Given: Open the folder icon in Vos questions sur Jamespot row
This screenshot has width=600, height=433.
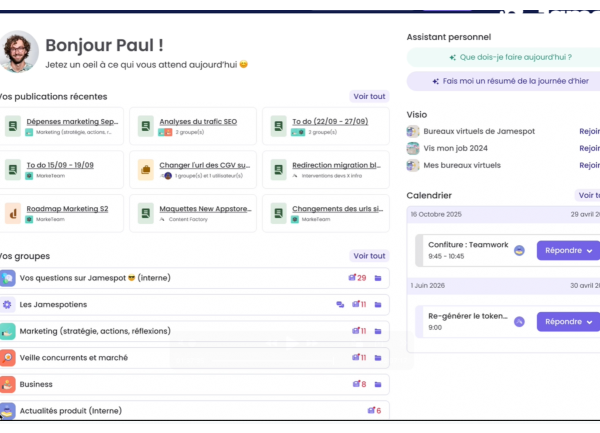Looking at the screenshot, I should pyautogui.click(x=378, y=278).
